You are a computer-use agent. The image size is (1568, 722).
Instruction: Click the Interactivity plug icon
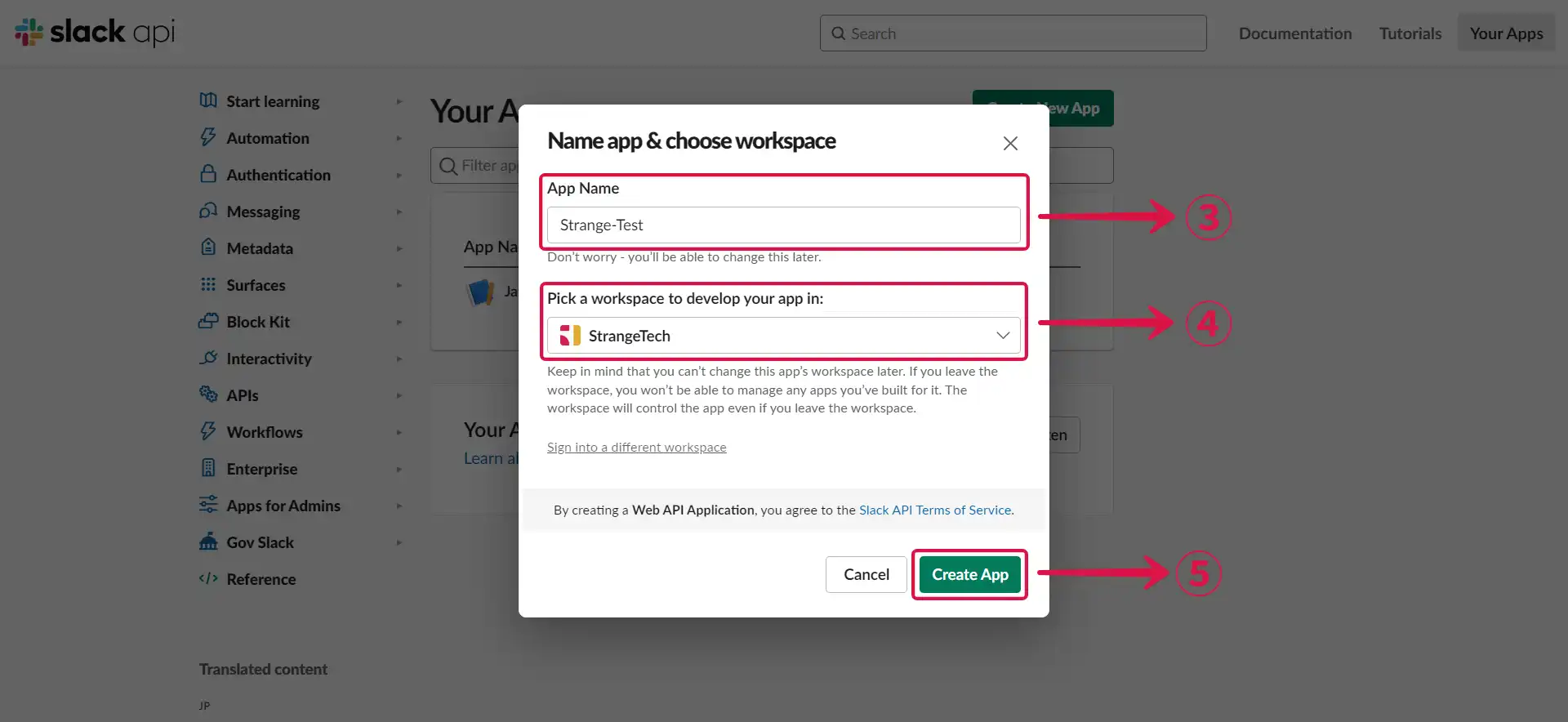208,358
